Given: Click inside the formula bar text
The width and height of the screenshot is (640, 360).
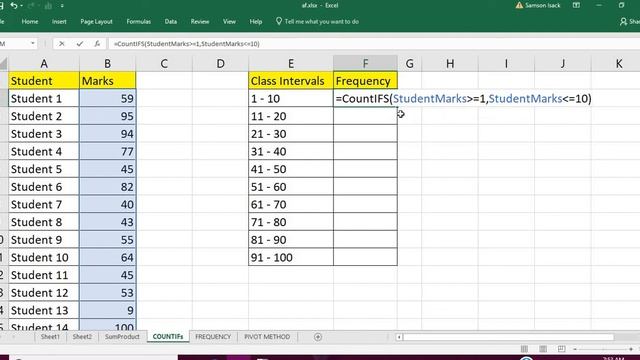Looking at the screenshot, I should click(x=187, y=44).
